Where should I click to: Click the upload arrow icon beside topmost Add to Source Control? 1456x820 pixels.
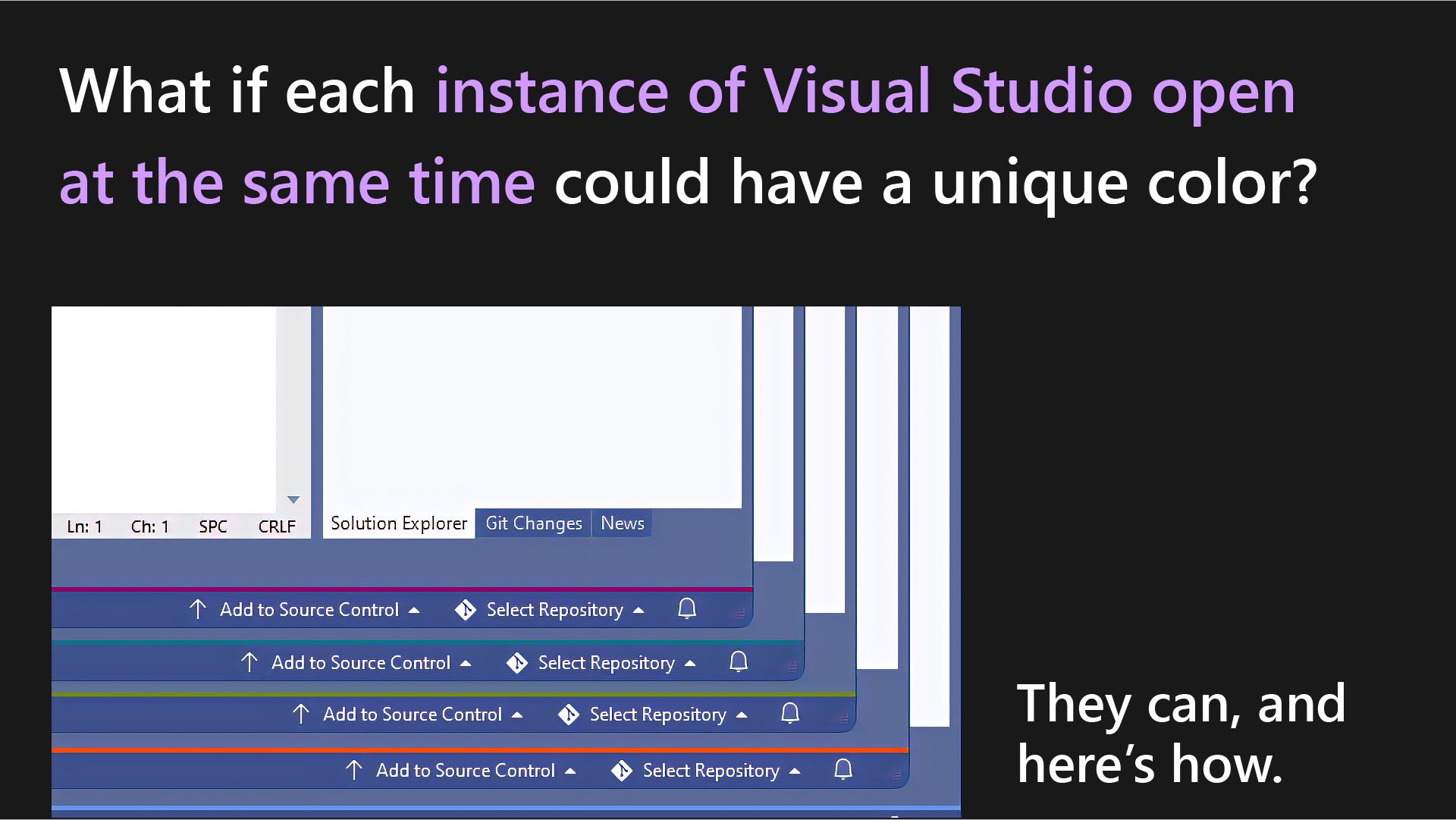tap(197, 609)
